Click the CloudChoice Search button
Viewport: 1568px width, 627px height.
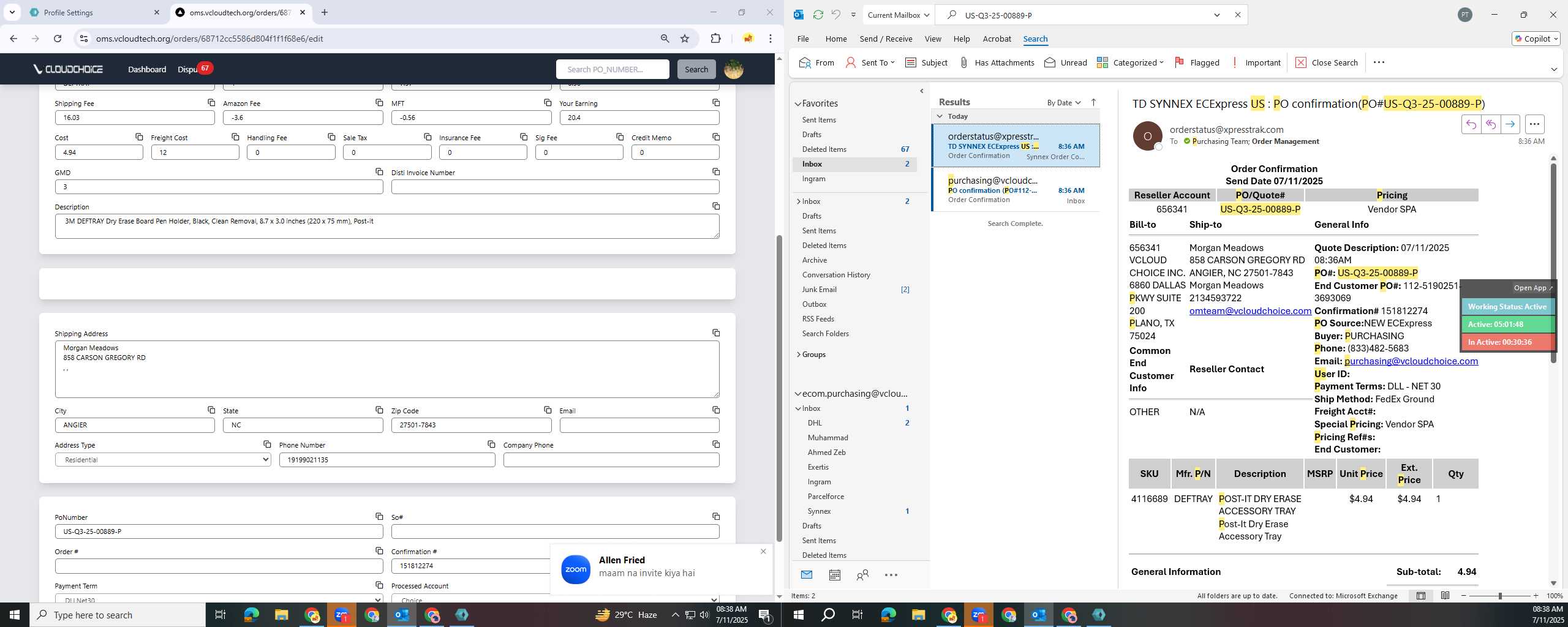coord(696,69)
